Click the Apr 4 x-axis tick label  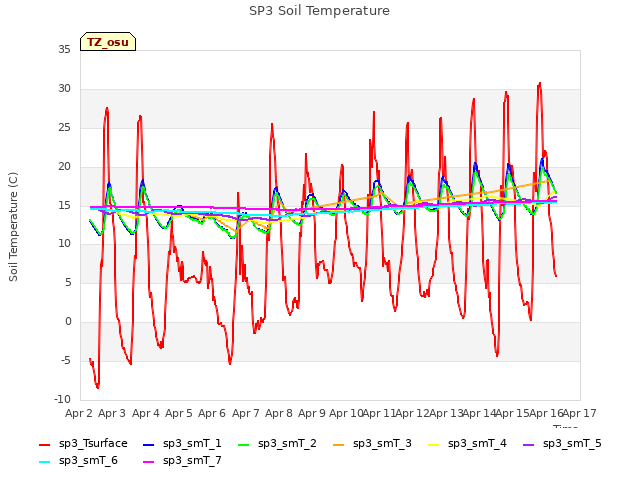point(146,413)
